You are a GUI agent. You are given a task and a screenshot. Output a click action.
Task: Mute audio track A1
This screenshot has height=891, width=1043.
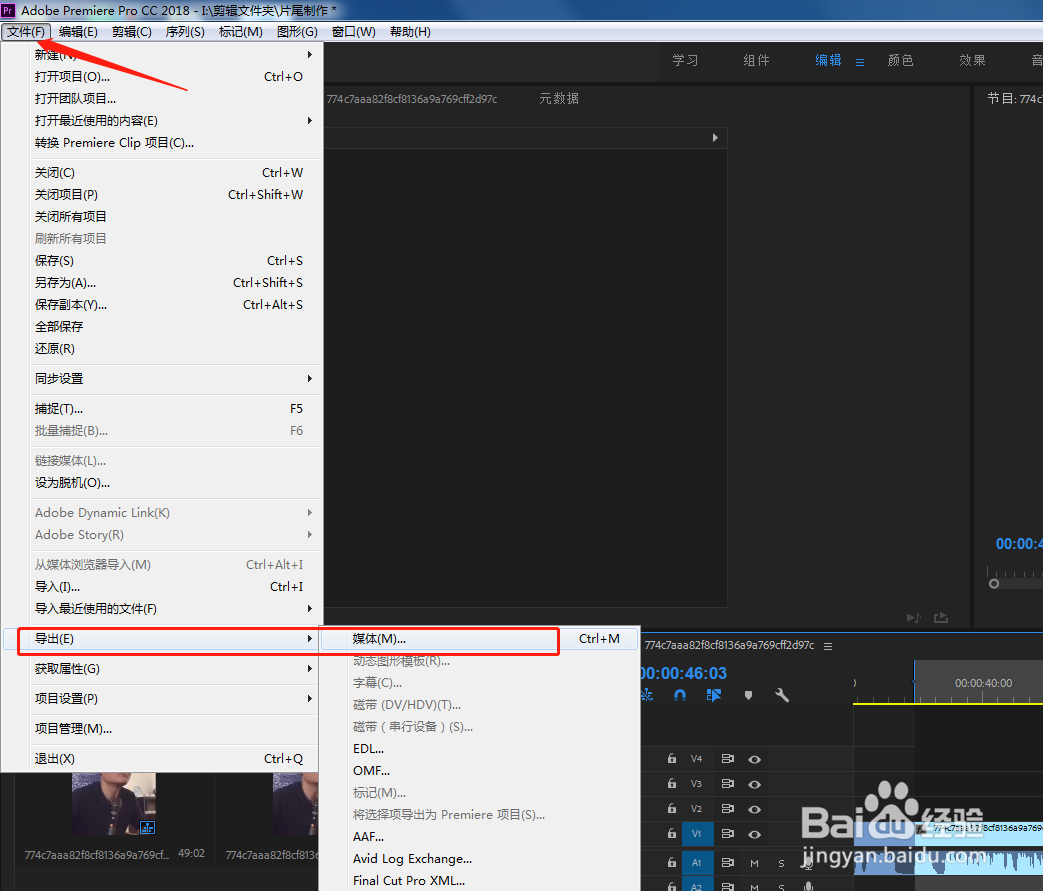pyautogui.click(x=754, y=863)
